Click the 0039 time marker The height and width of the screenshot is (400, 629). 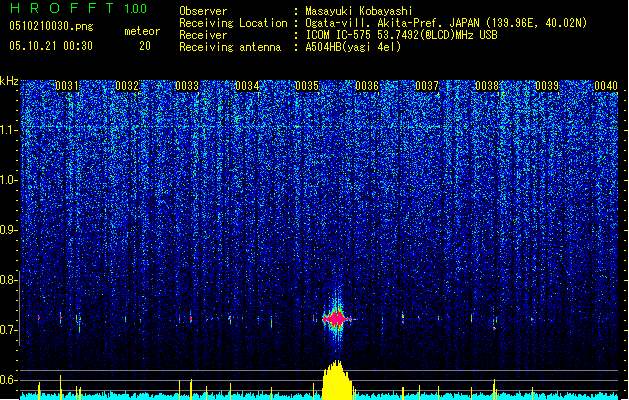(x=547, y=86)
